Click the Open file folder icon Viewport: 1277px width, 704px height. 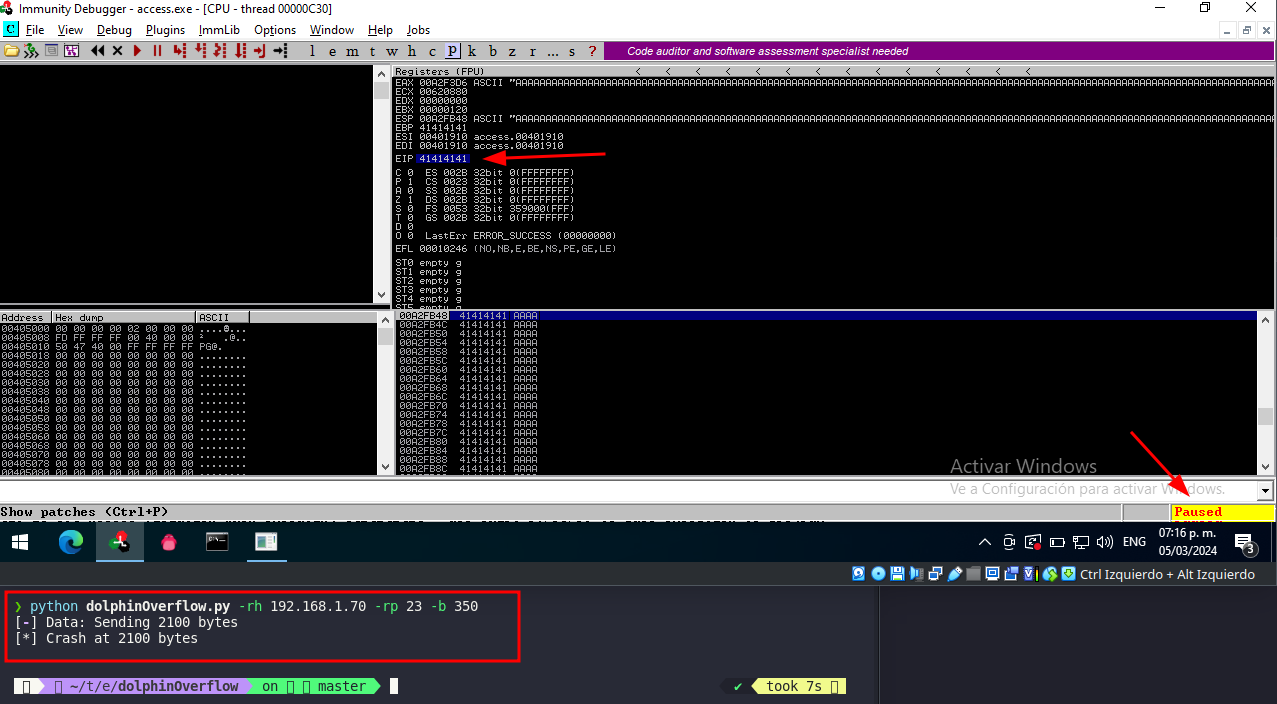point(11,51)
